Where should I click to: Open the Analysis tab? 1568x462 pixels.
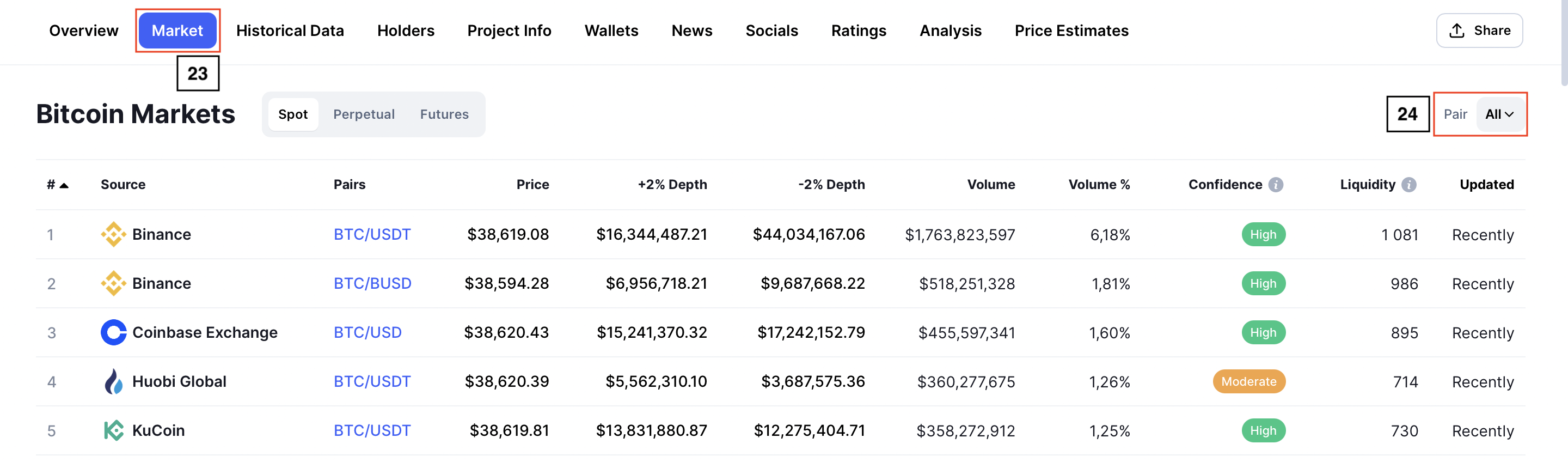coord(950,31)
